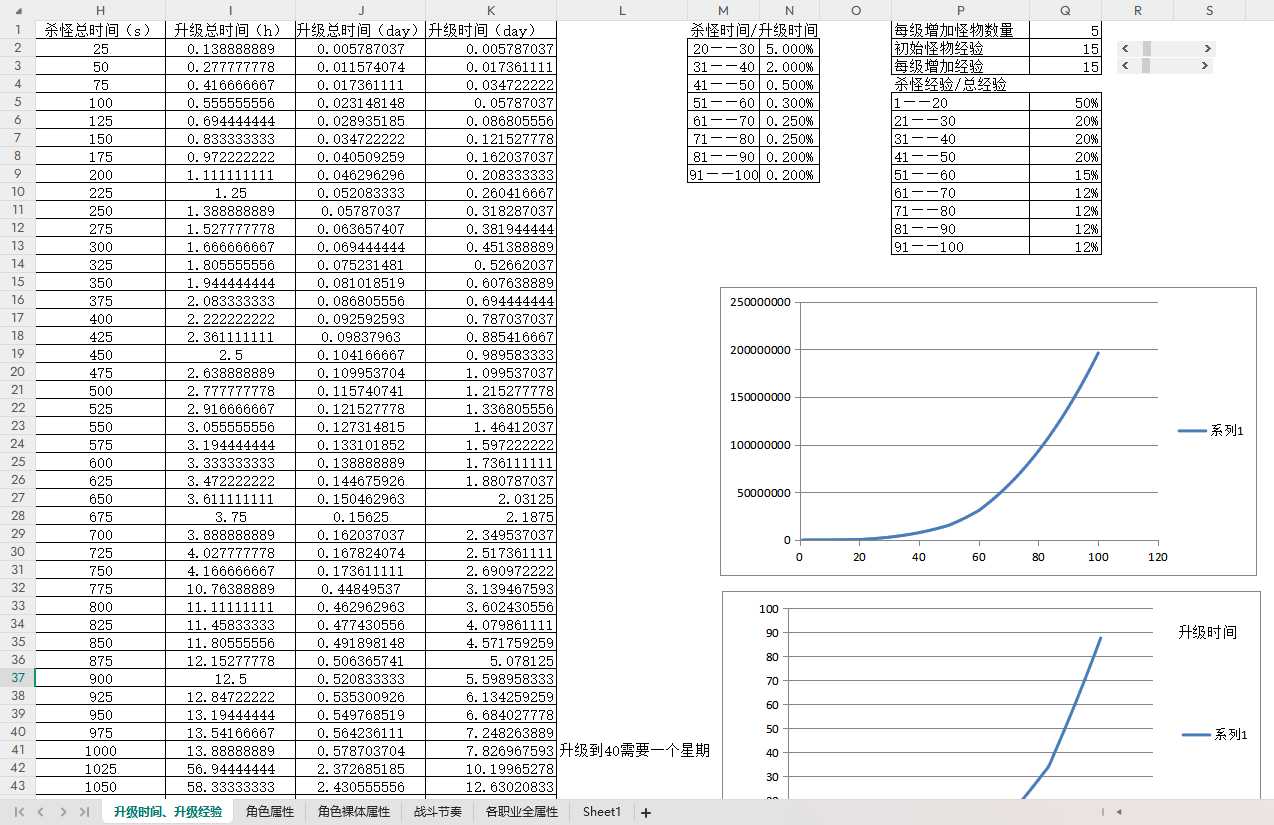Switch to the 角色属性 sheet tab
This screenshot has width=1274, height=825.
(270, 812)
